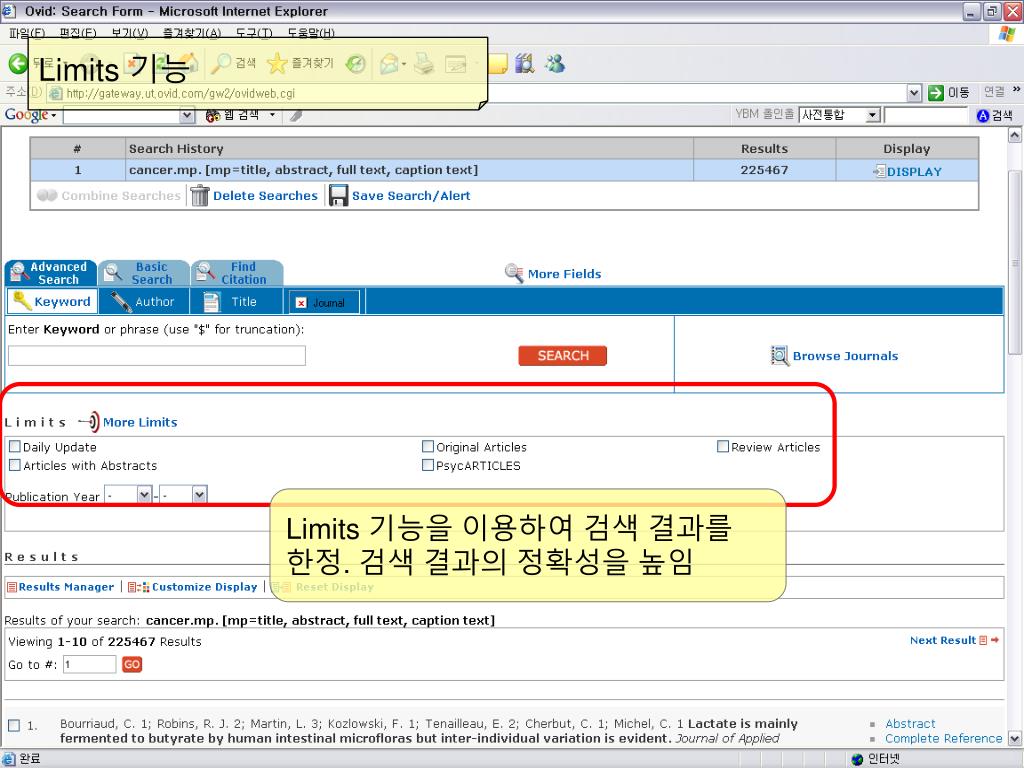Click the internet zone globe in status bar
Screen dimensions: 1024x768
tap(857, 759)
